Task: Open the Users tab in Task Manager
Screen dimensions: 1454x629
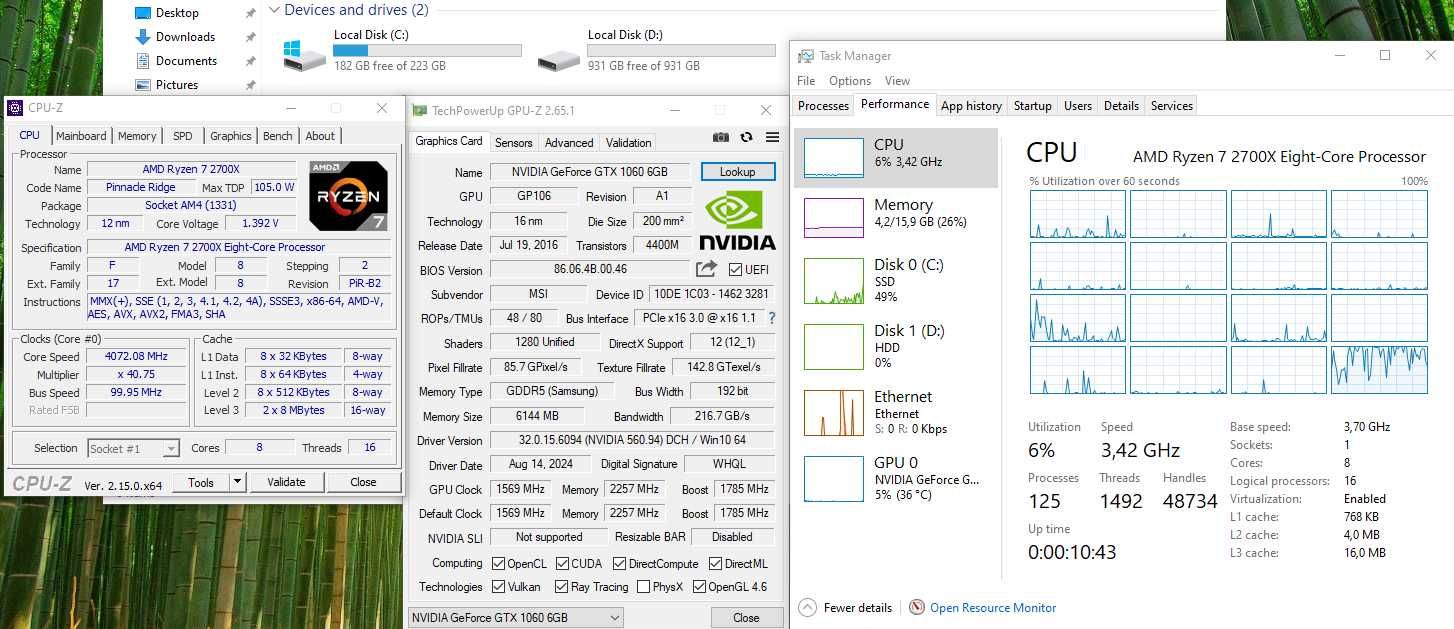Action: (x=1078, y=105)
